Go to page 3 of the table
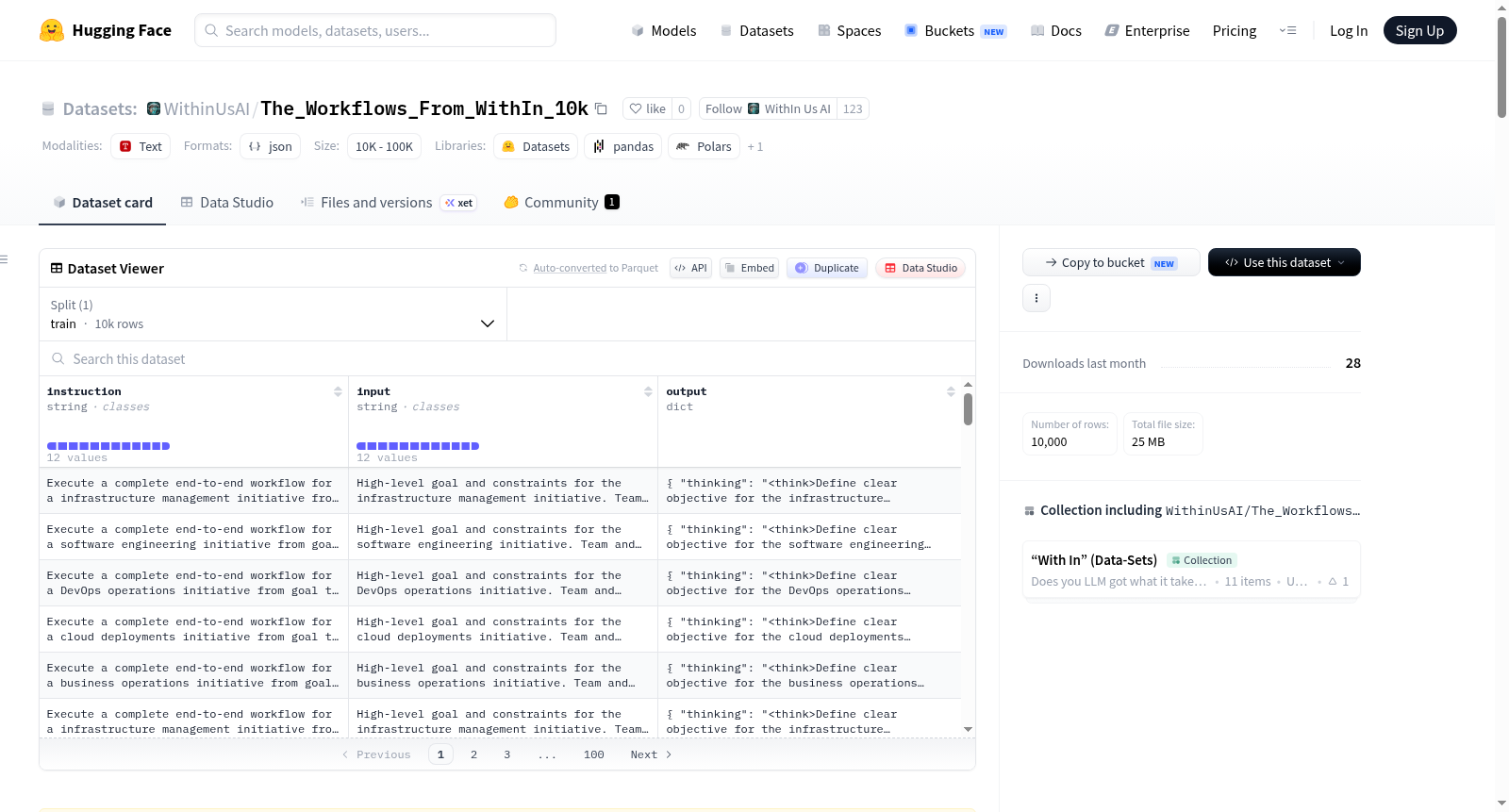 point(506,754)
